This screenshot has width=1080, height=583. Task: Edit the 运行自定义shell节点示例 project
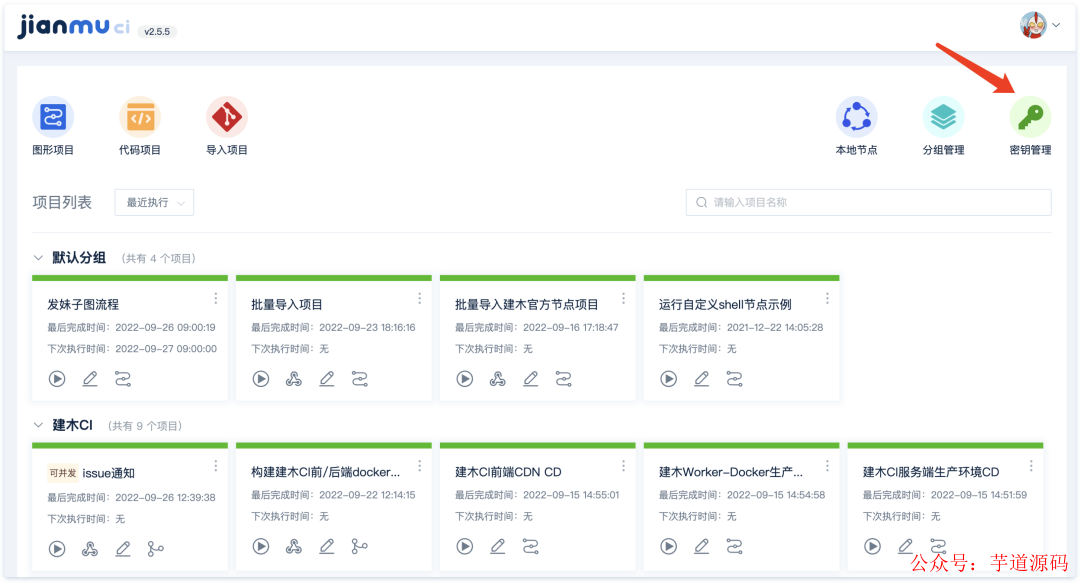tap(702, 379)
